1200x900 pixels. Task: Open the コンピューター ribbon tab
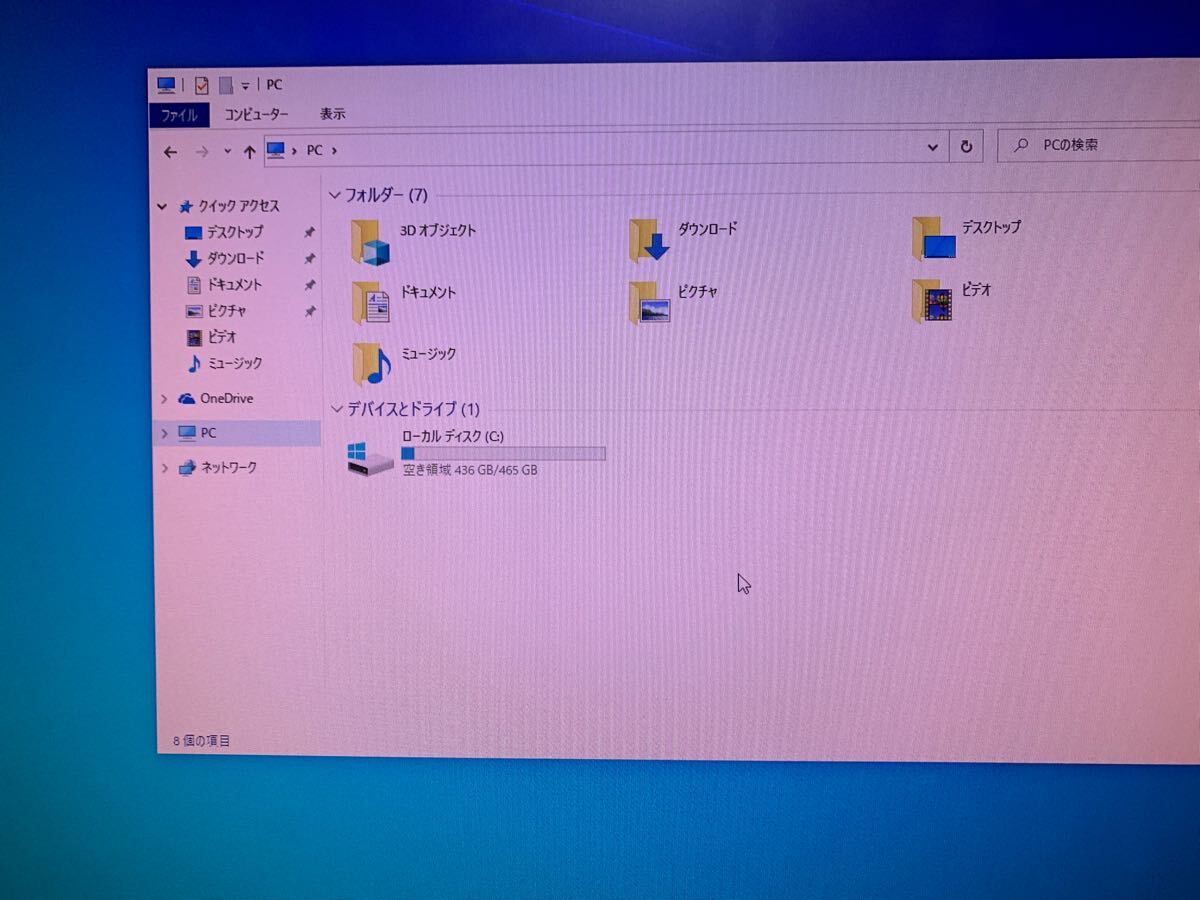pyautogui.click(x=256, y=115)
